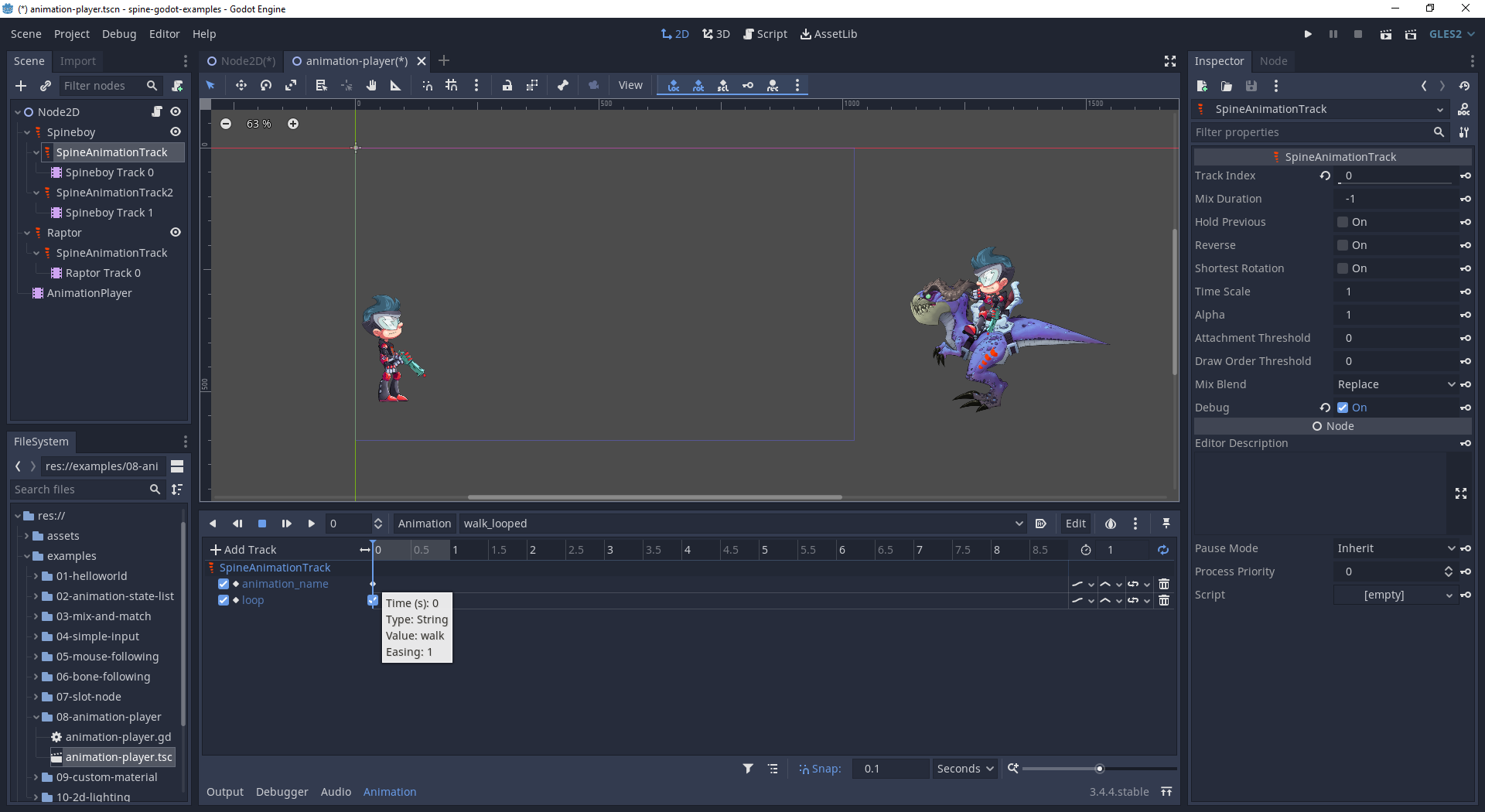The image size is (1485, 812).
Task: Open the skeleton options icon
Action: 563,85
